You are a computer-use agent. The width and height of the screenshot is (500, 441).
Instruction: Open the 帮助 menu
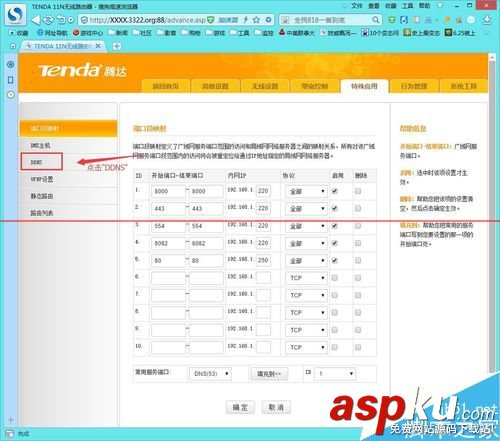424,6
